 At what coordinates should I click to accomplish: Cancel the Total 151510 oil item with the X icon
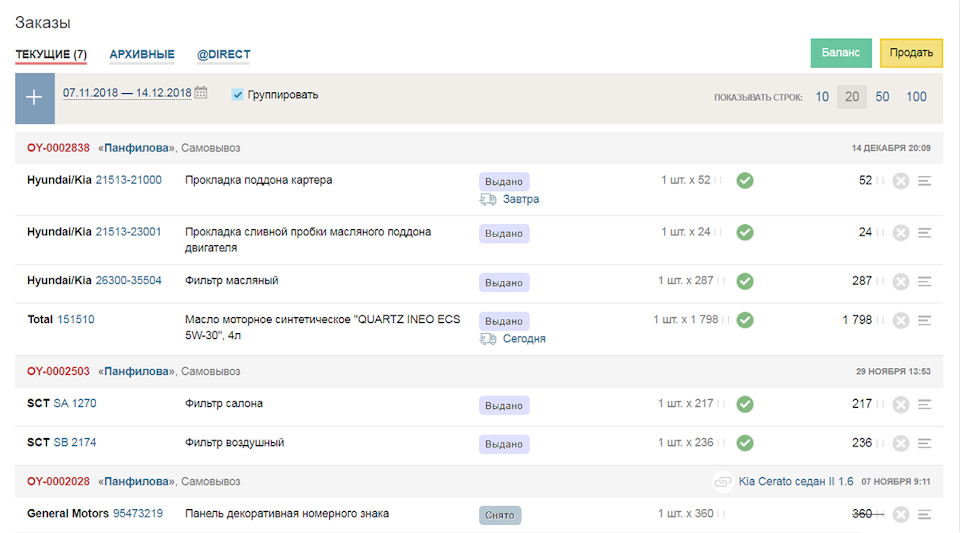point(901,321)
